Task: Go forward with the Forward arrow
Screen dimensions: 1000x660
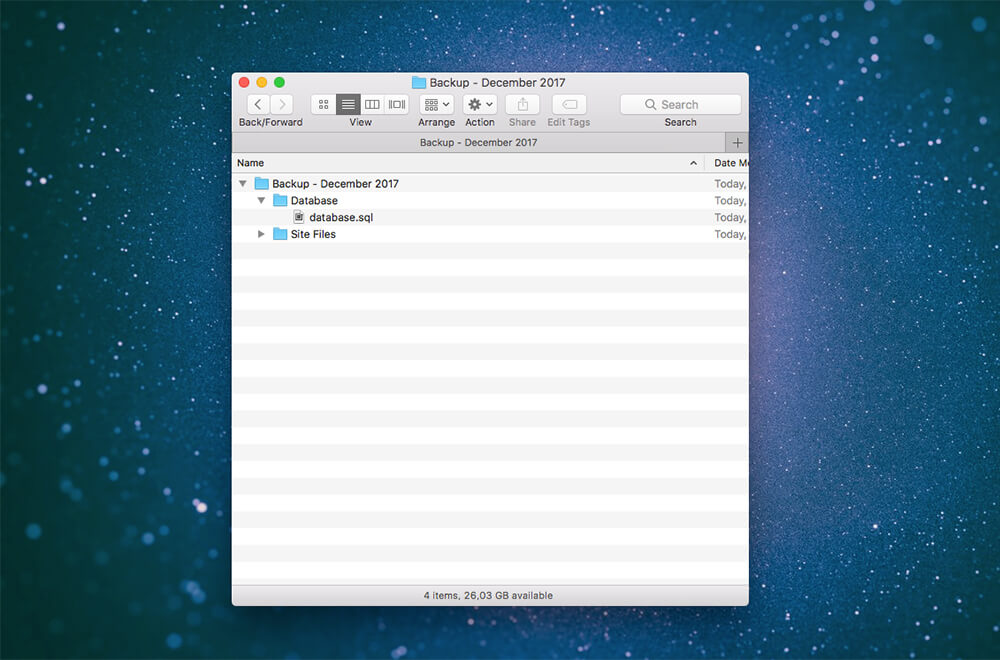Action: pos(282,104)
